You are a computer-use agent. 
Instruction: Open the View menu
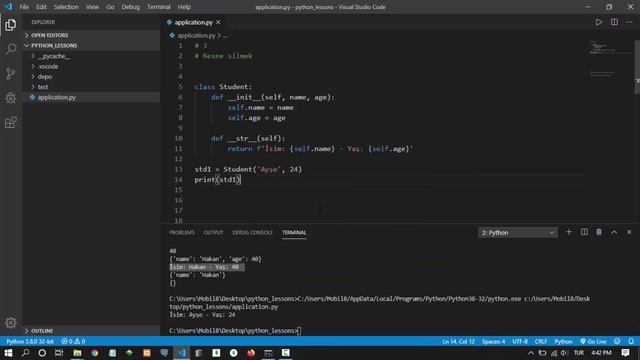[92, 7]
